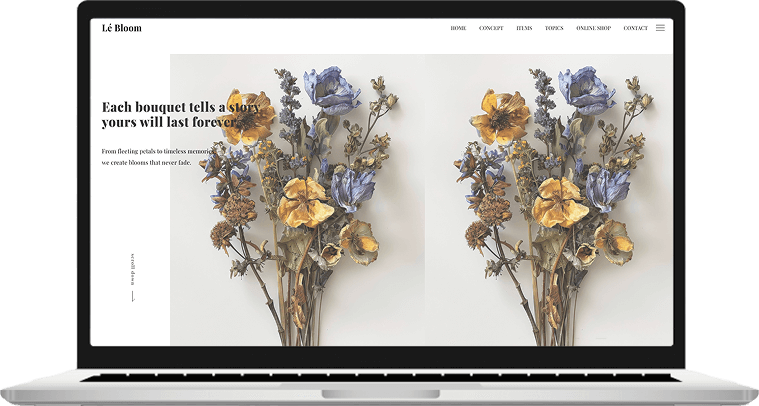Visit the ONLINE SHOP link
The height and width of the screenshot is (406, 759).
(x=593, y=28)
